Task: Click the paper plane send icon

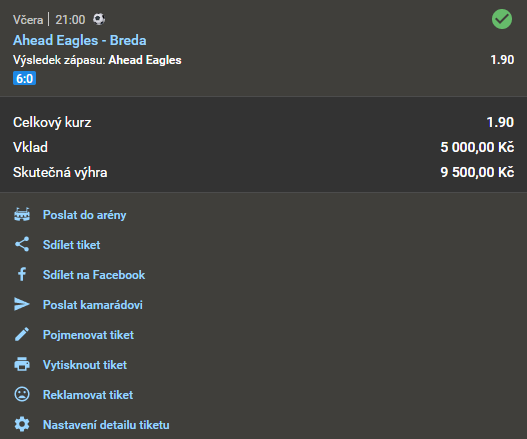Action: [x=22, y=304]
